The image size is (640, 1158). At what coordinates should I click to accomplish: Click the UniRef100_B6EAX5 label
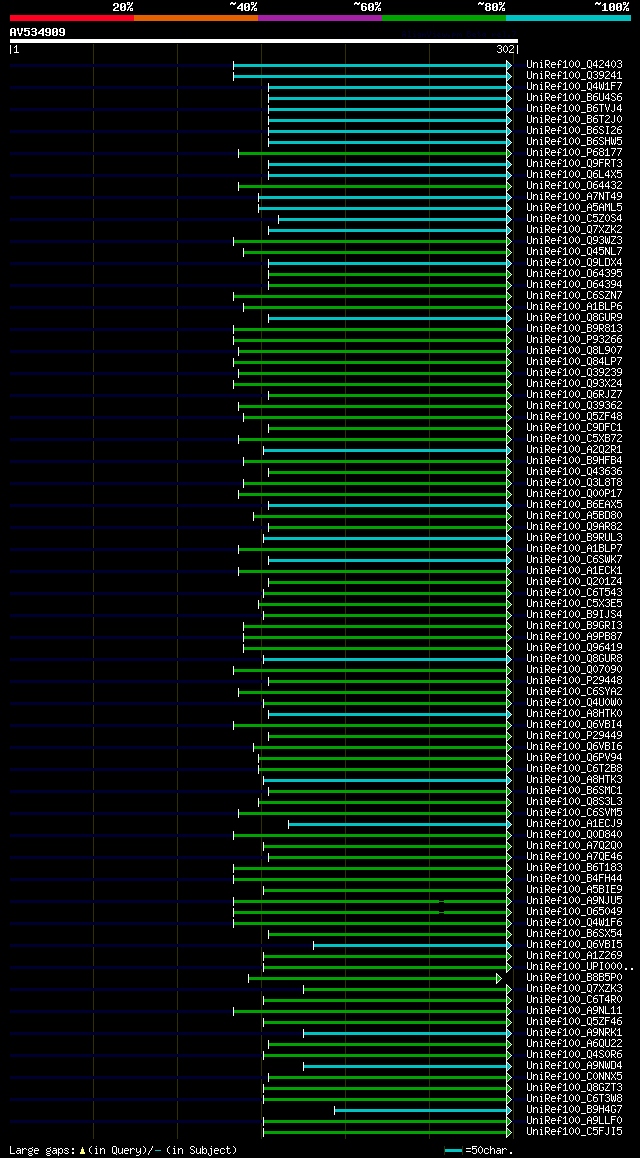pos(574,506)
